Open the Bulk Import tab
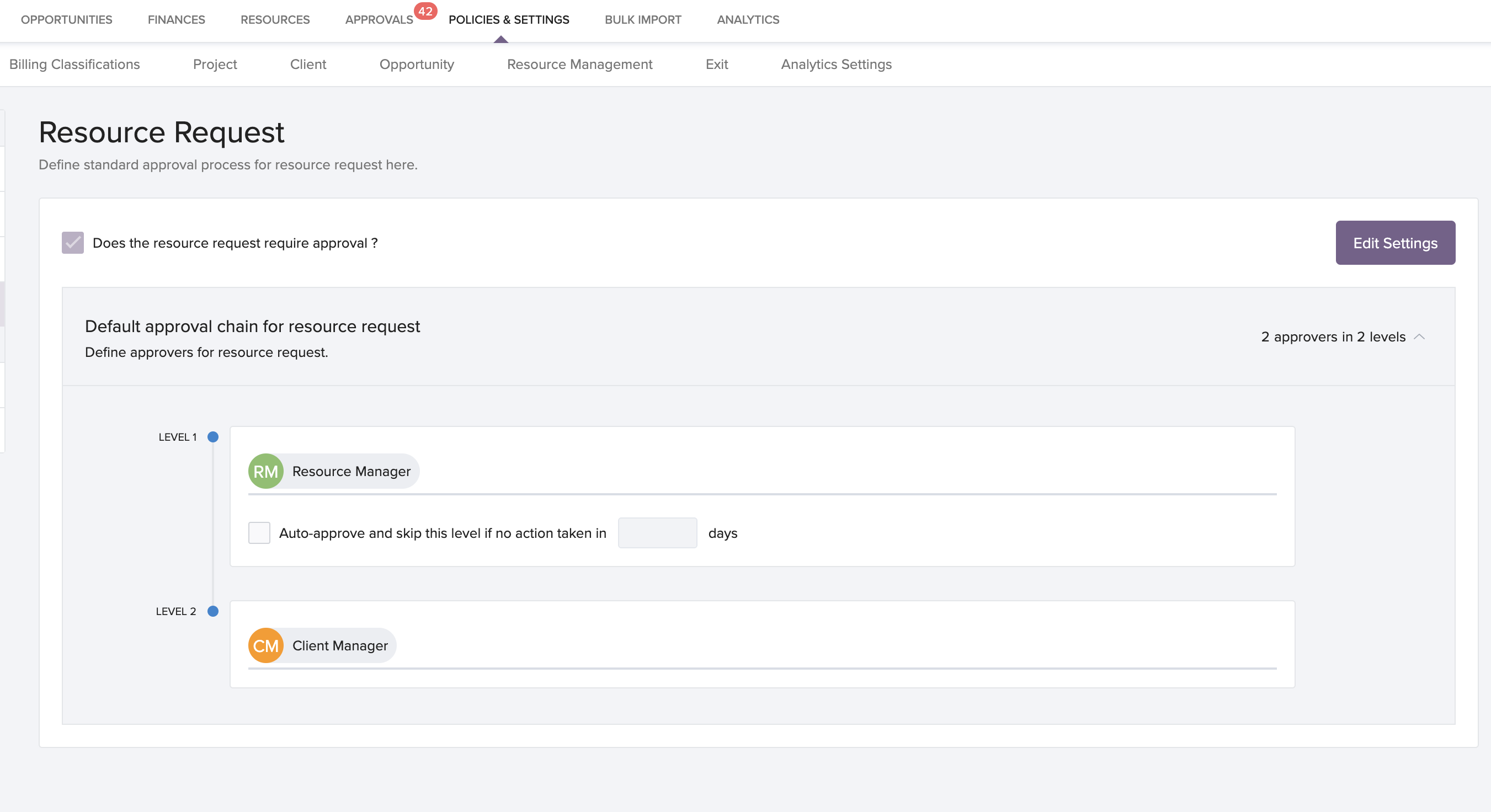The width and height of the screenshot is (1491, 812). pos(642,20)
